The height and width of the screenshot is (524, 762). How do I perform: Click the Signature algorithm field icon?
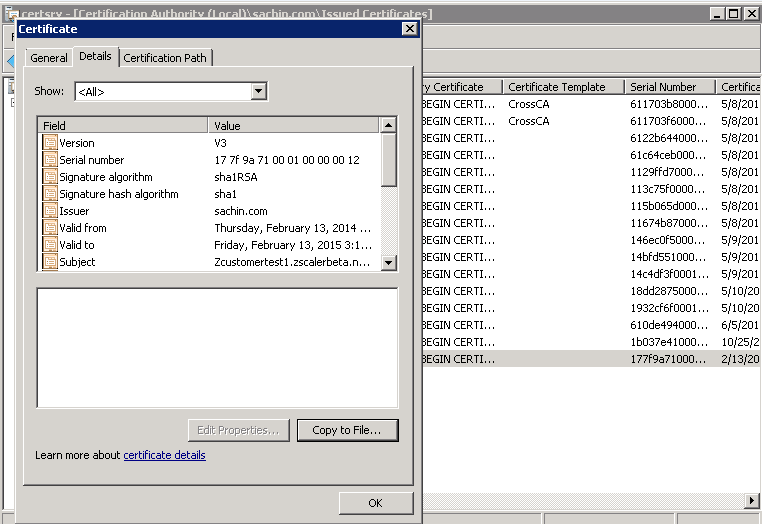(x=50, y=177)
